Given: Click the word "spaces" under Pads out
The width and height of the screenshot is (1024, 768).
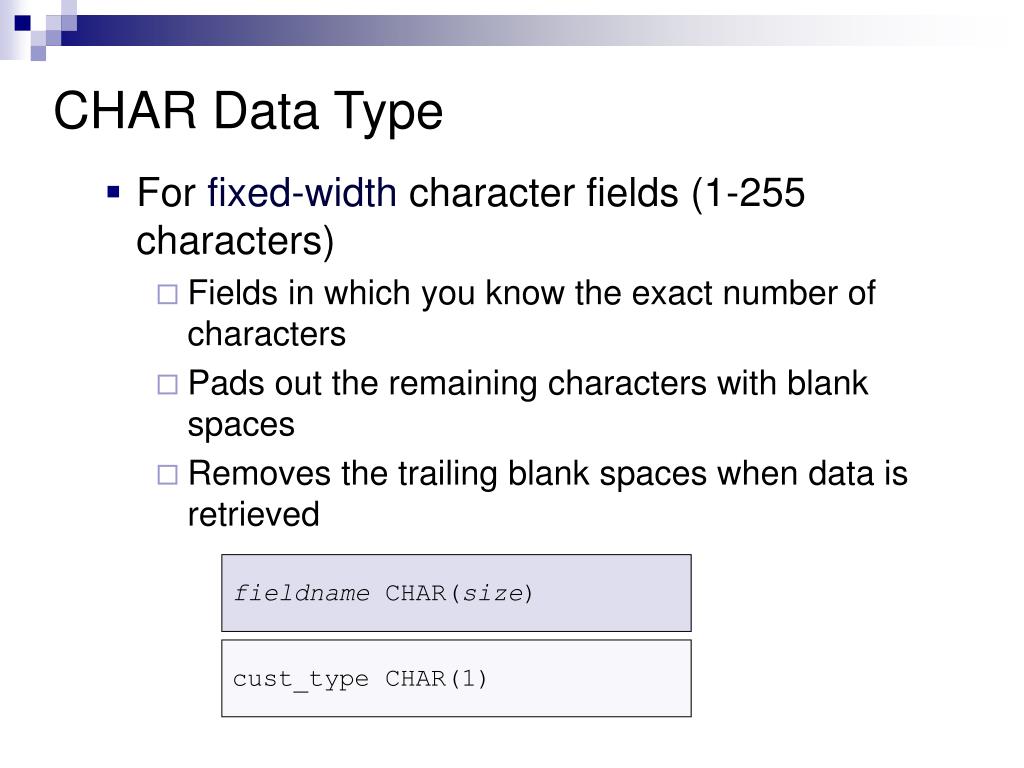Looking at the screenshot, I should (x=241, y=425).
